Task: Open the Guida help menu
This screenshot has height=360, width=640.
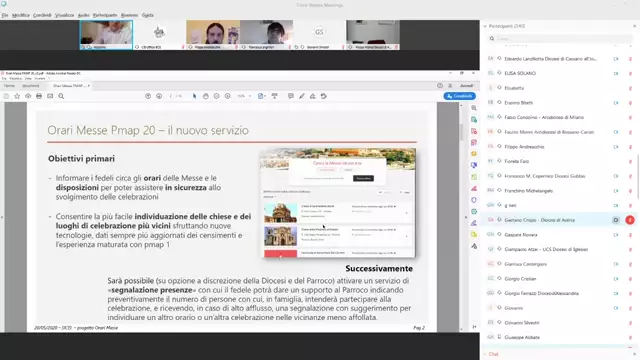Action: 148,15
